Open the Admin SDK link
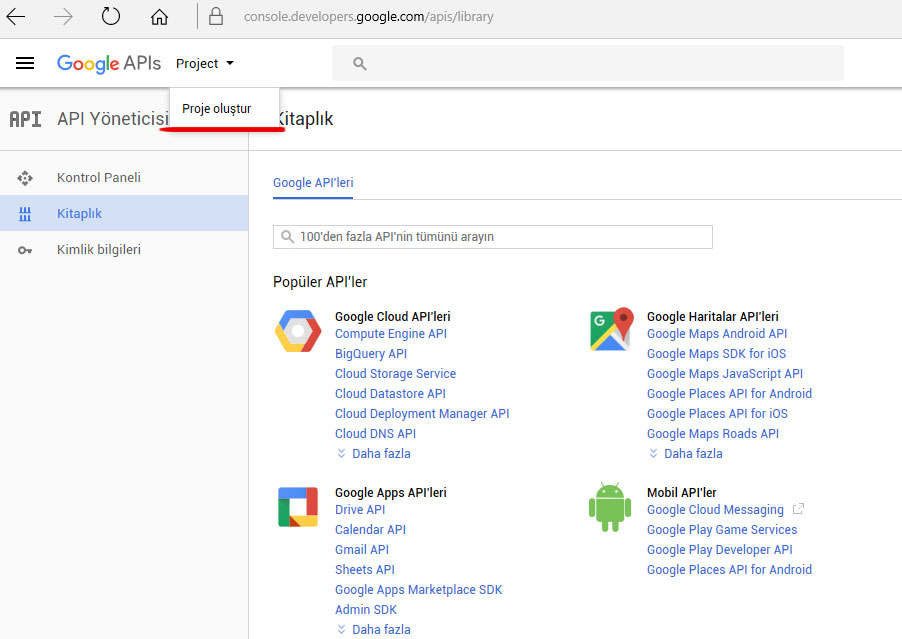Image resolution: width=902 pixels, height=639 pixels. pos(366,610)
